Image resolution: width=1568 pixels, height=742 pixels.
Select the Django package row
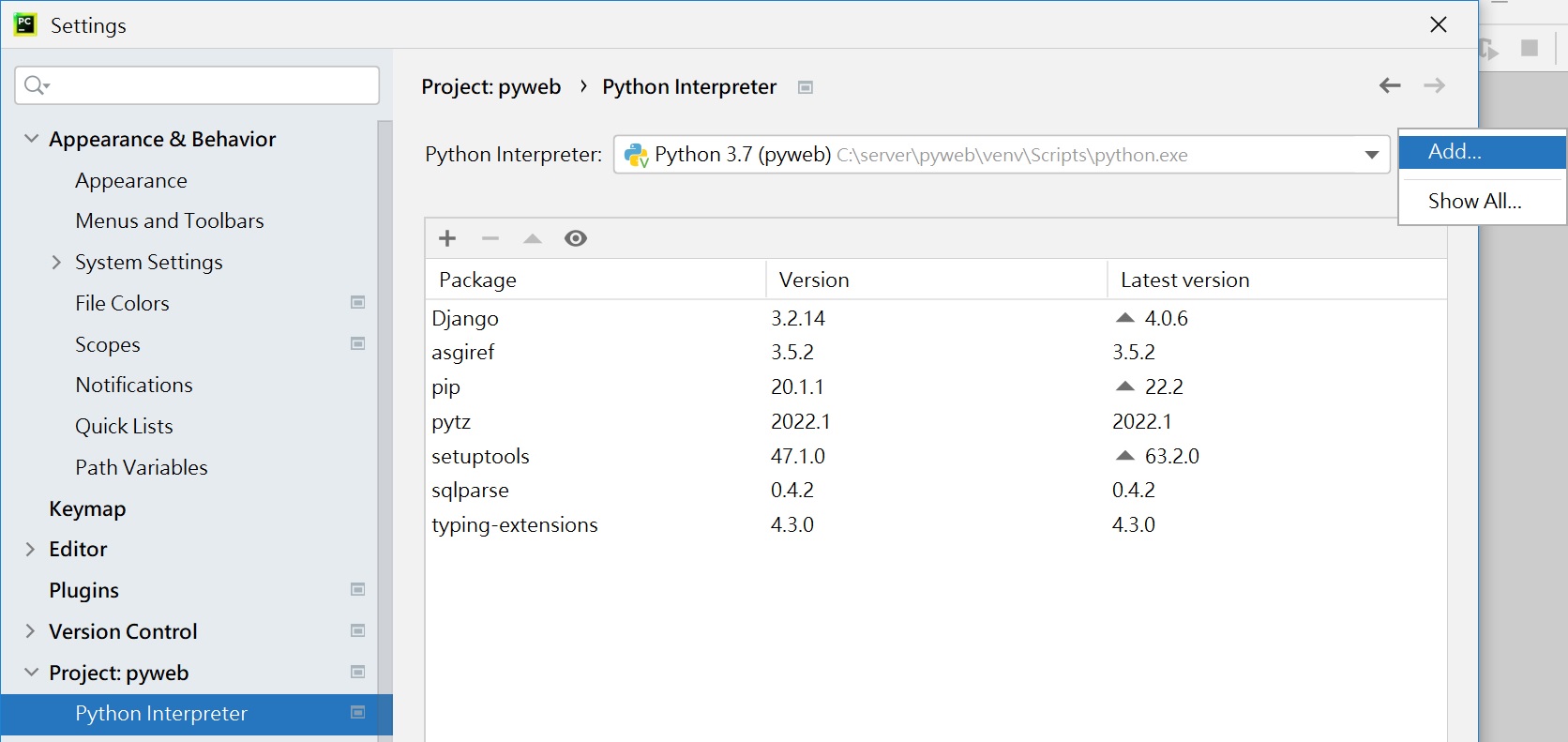936,318
